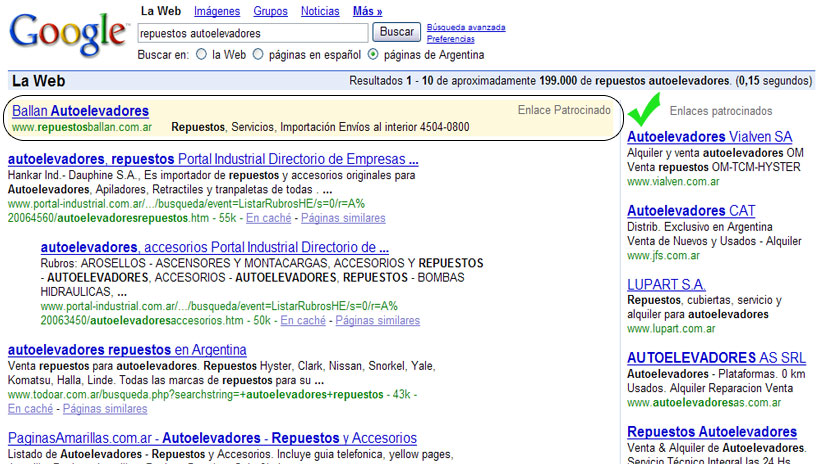
Task: Open result 'autoelevadores, accesorios Portal Industrial Directorio de'
Action: pyautogui.click(x=214, y=247)
